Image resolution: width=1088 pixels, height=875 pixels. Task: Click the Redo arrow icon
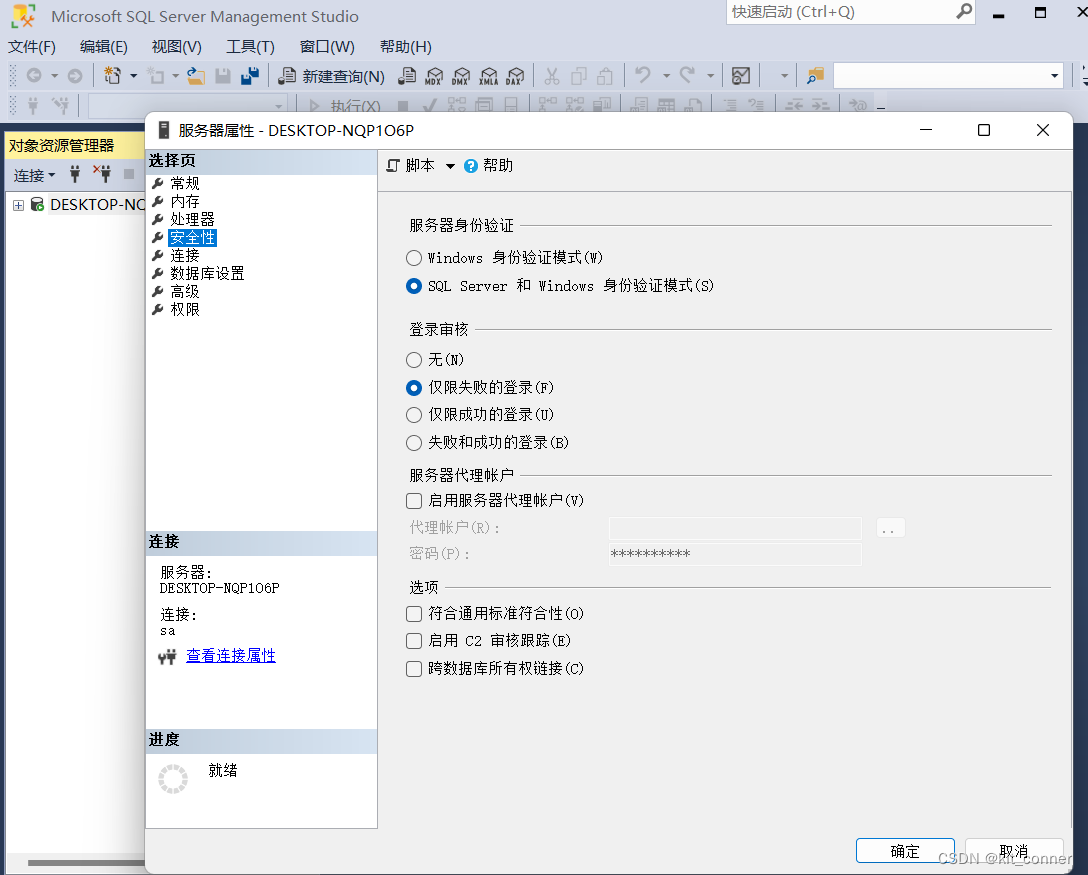[687, 75]
